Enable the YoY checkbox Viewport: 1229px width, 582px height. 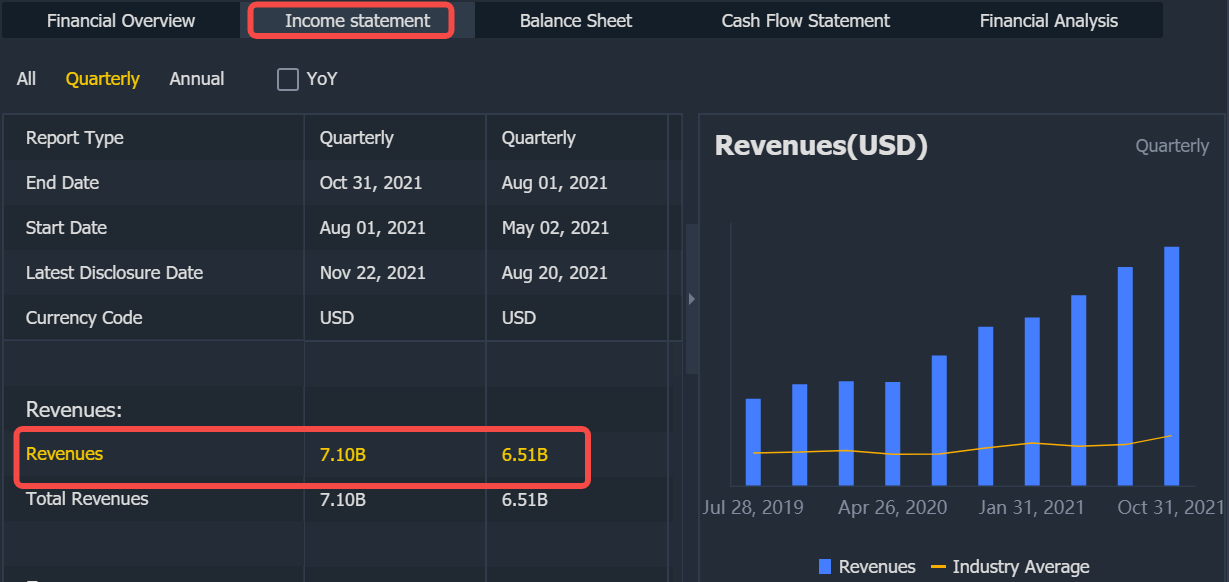pos(288,79)
